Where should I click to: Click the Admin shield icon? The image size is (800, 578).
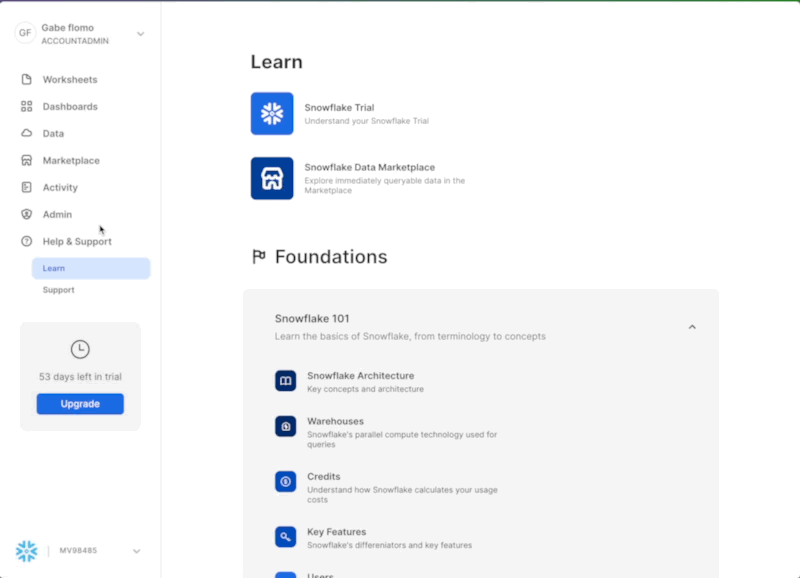(27, 215)
